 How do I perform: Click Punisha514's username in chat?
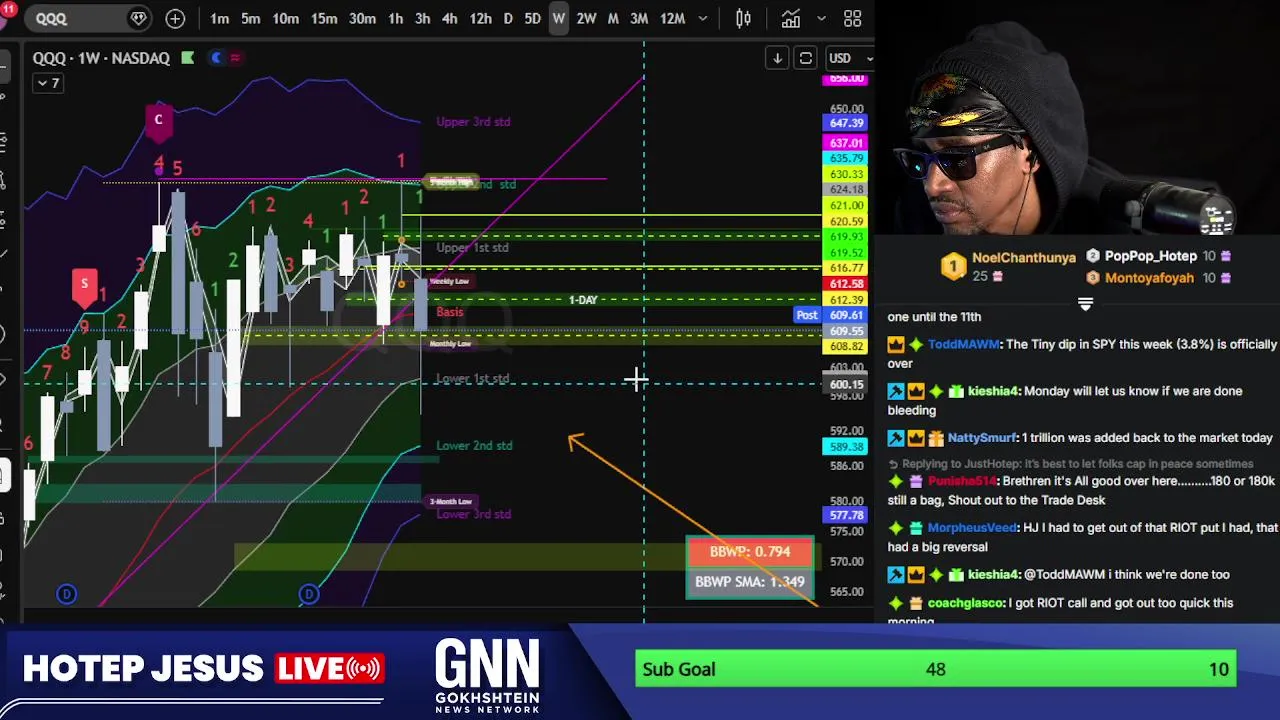[962, 481]
